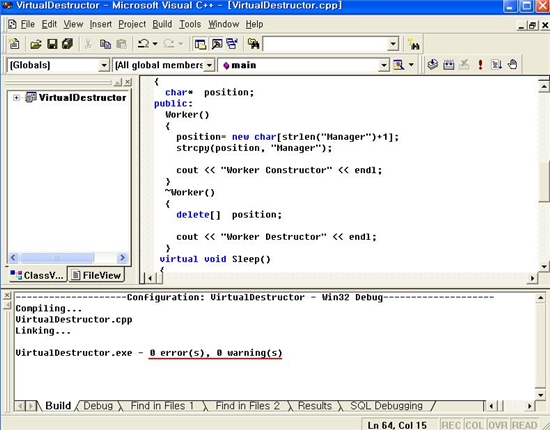Open the Insert menu
Screen dimensions: 550x430
click(x=101, y=24)
